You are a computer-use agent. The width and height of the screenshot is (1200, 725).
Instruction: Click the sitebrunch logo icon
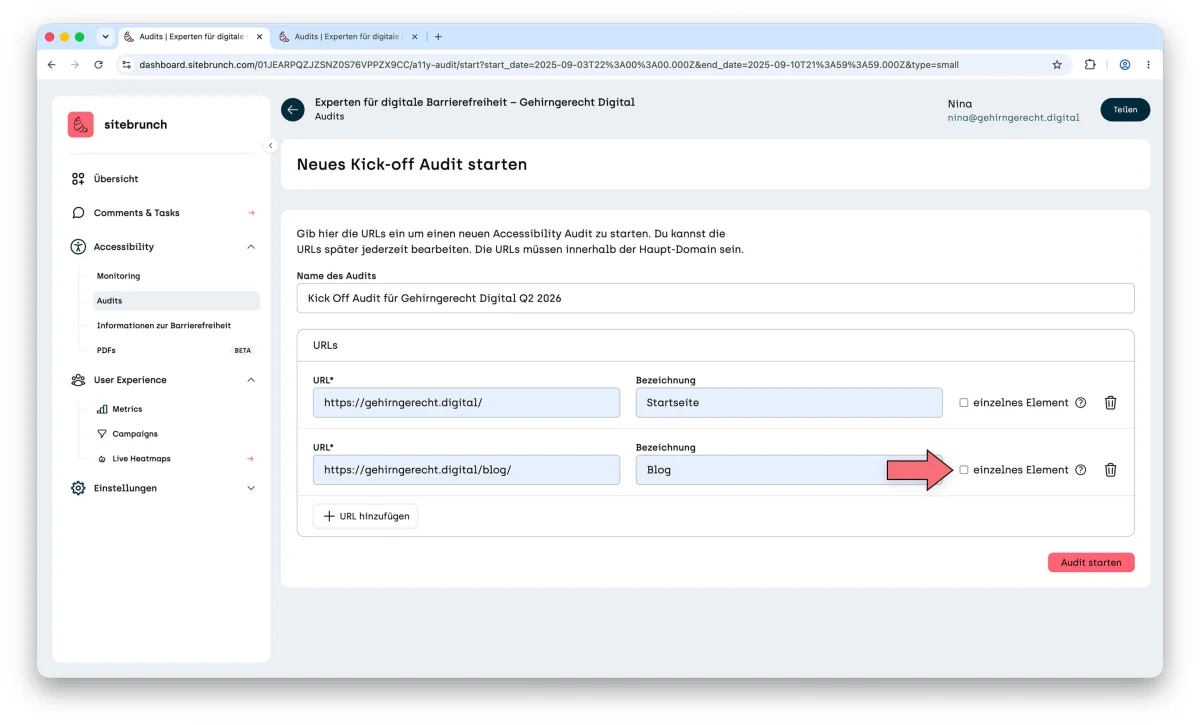click(x=81, y=125)
